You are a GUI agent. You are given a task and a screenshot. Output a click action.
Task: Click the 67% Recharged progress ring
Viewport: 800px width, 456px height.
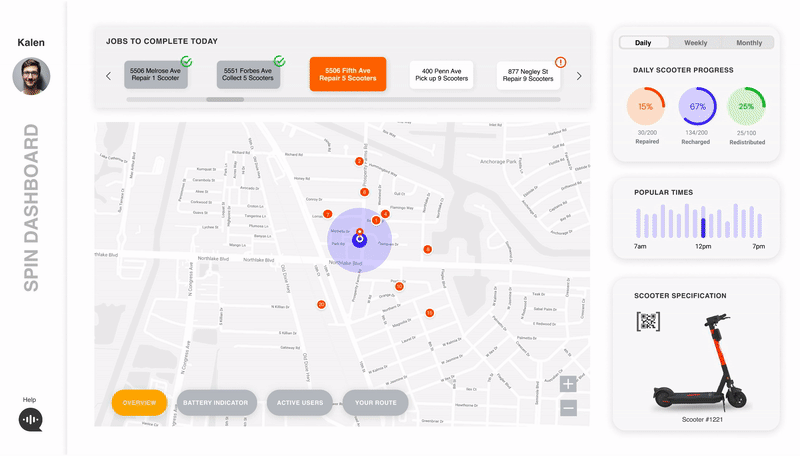[697, 106]
